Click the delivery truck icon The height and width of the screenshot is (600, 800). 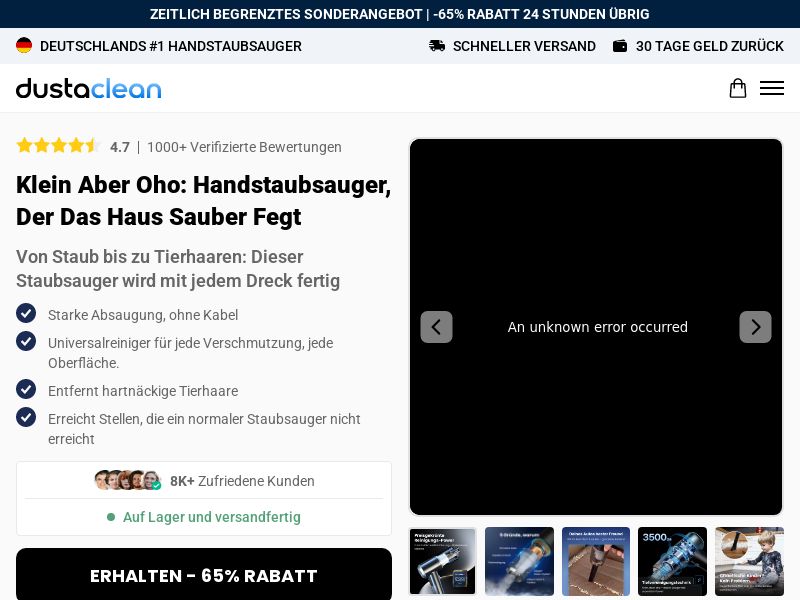click(437, 46)
